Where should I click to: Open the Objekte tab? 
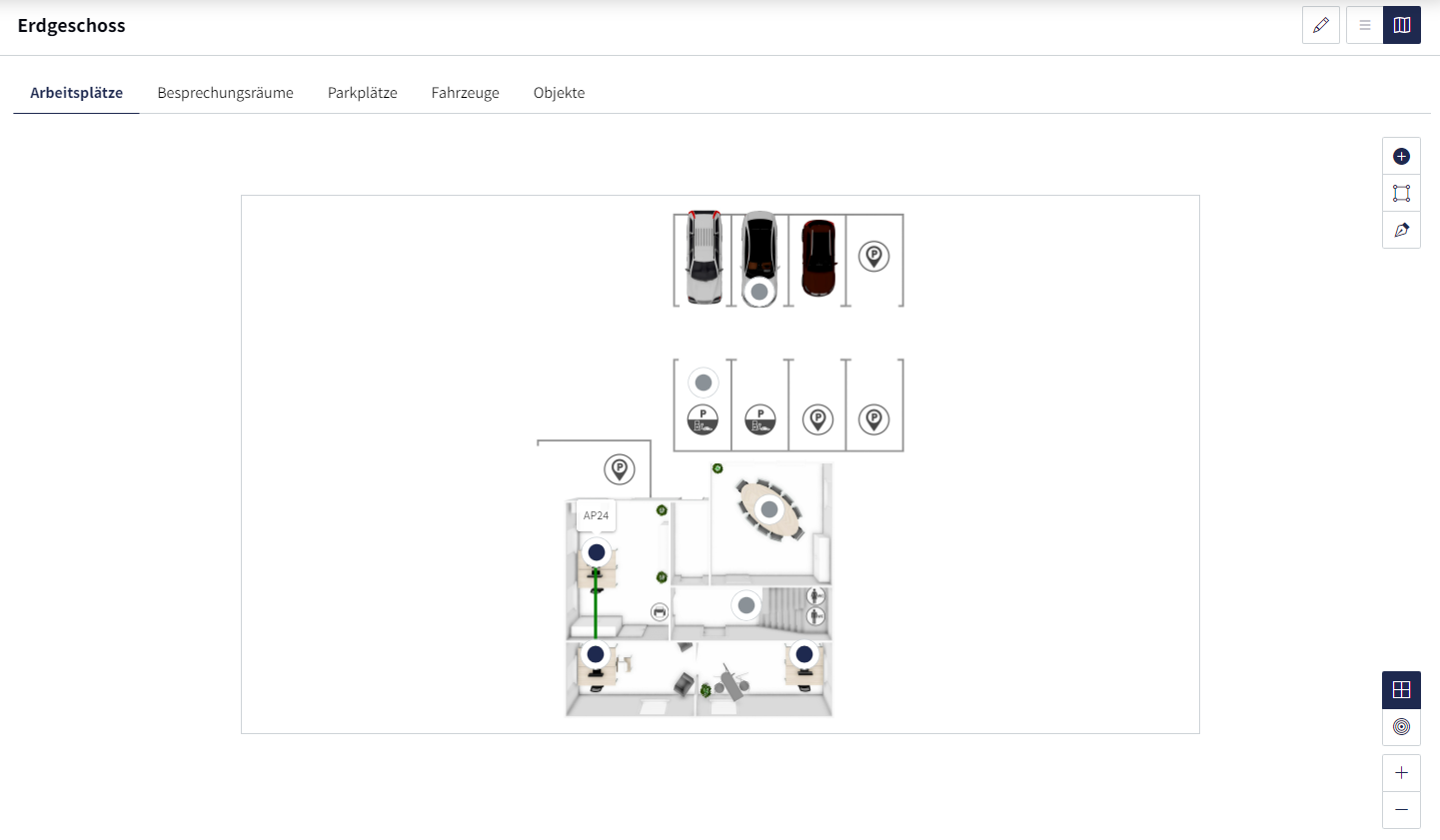pyautogui.click(x=560, y=93)
